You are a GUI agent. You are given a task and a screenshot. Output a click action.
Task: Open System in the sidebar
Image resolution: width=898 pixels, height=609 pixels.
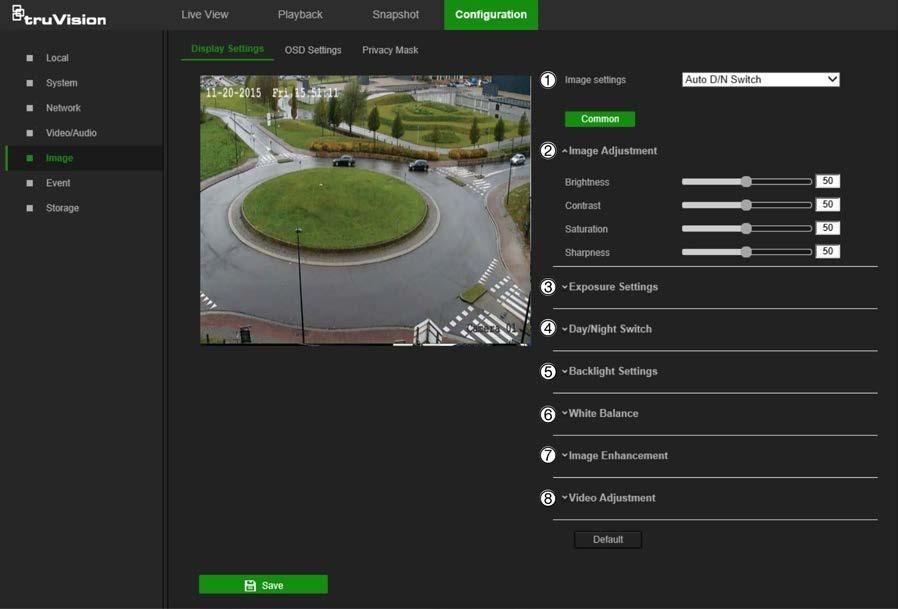click(x=62, y=83)
